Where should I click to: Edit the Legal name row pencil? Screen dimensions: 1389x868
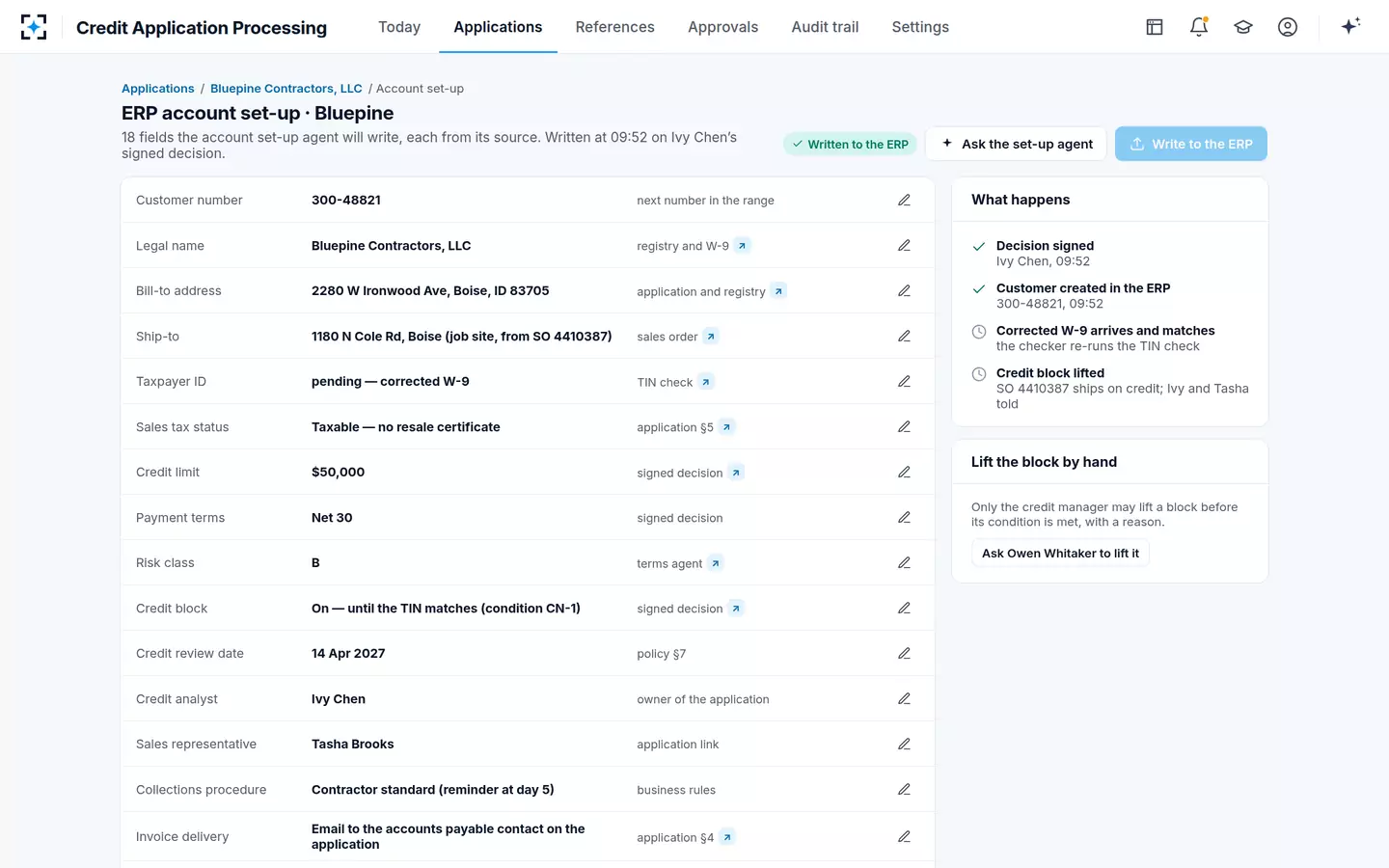coord(904,245)
